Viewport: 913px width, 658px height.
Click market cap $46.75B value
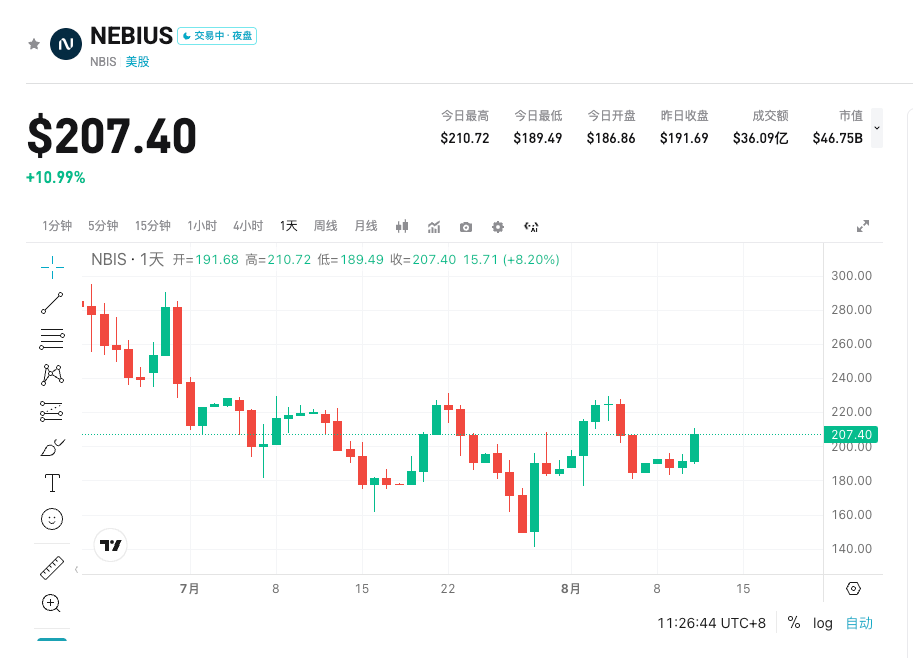coord(838,139)
